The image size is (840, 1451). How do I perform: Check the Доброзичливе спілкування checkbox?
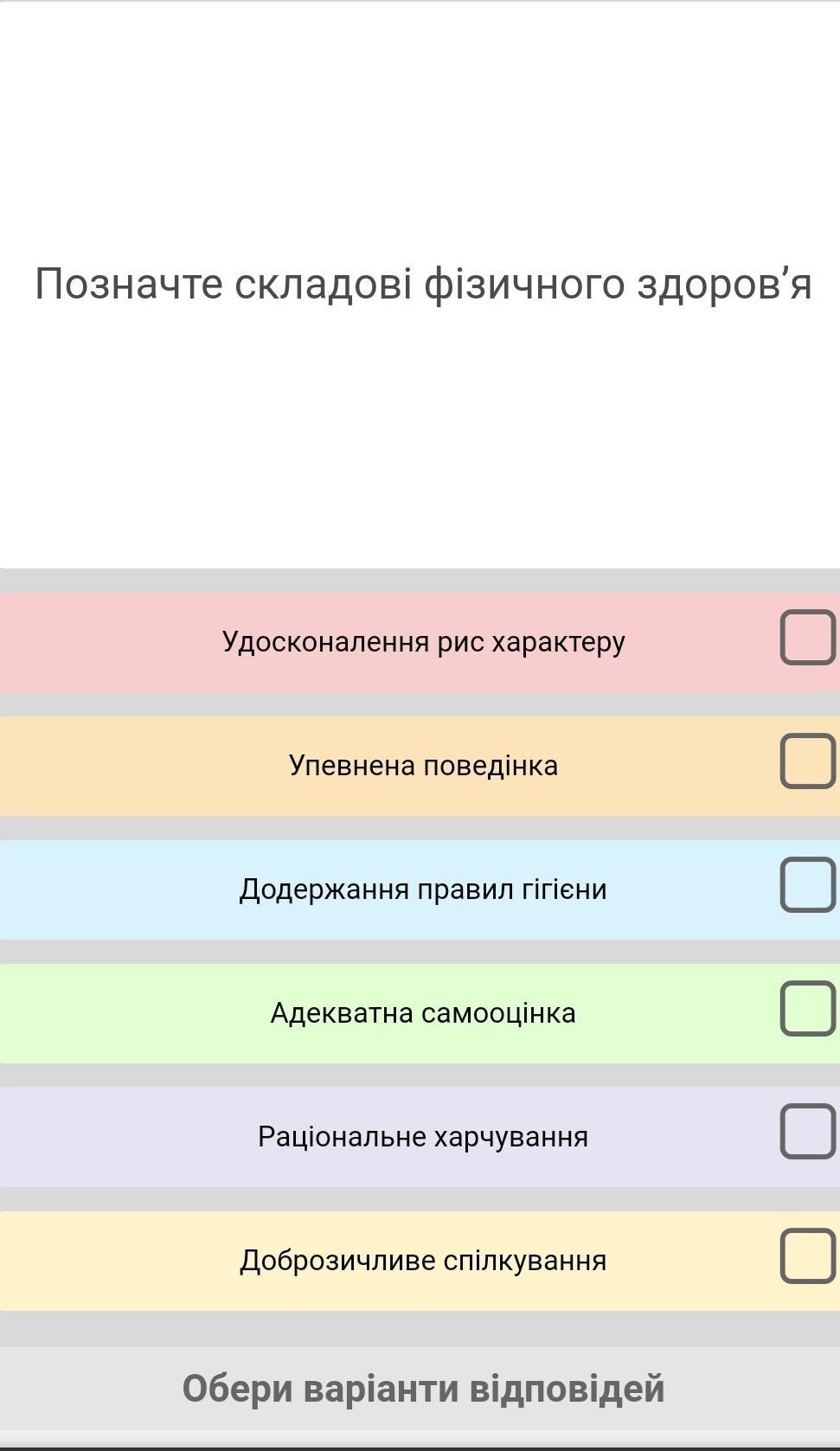pos(807,1256)
